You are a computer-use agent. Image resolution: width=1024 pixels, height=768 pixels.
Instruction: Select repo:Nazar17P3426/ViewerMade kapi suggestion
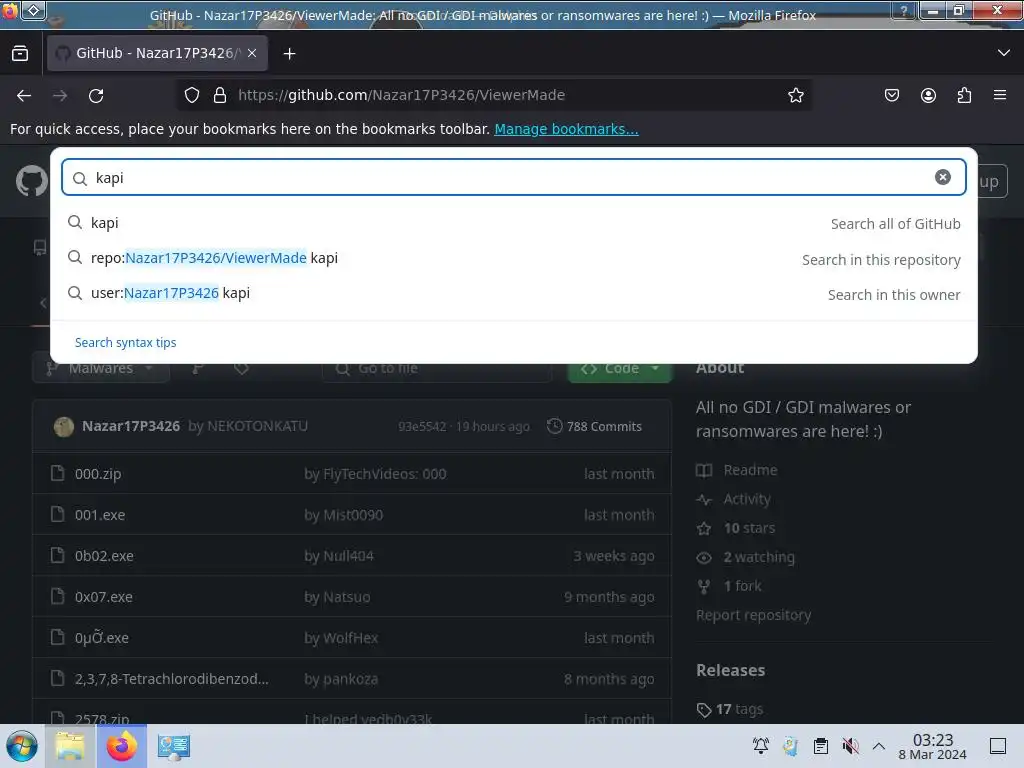514,259
